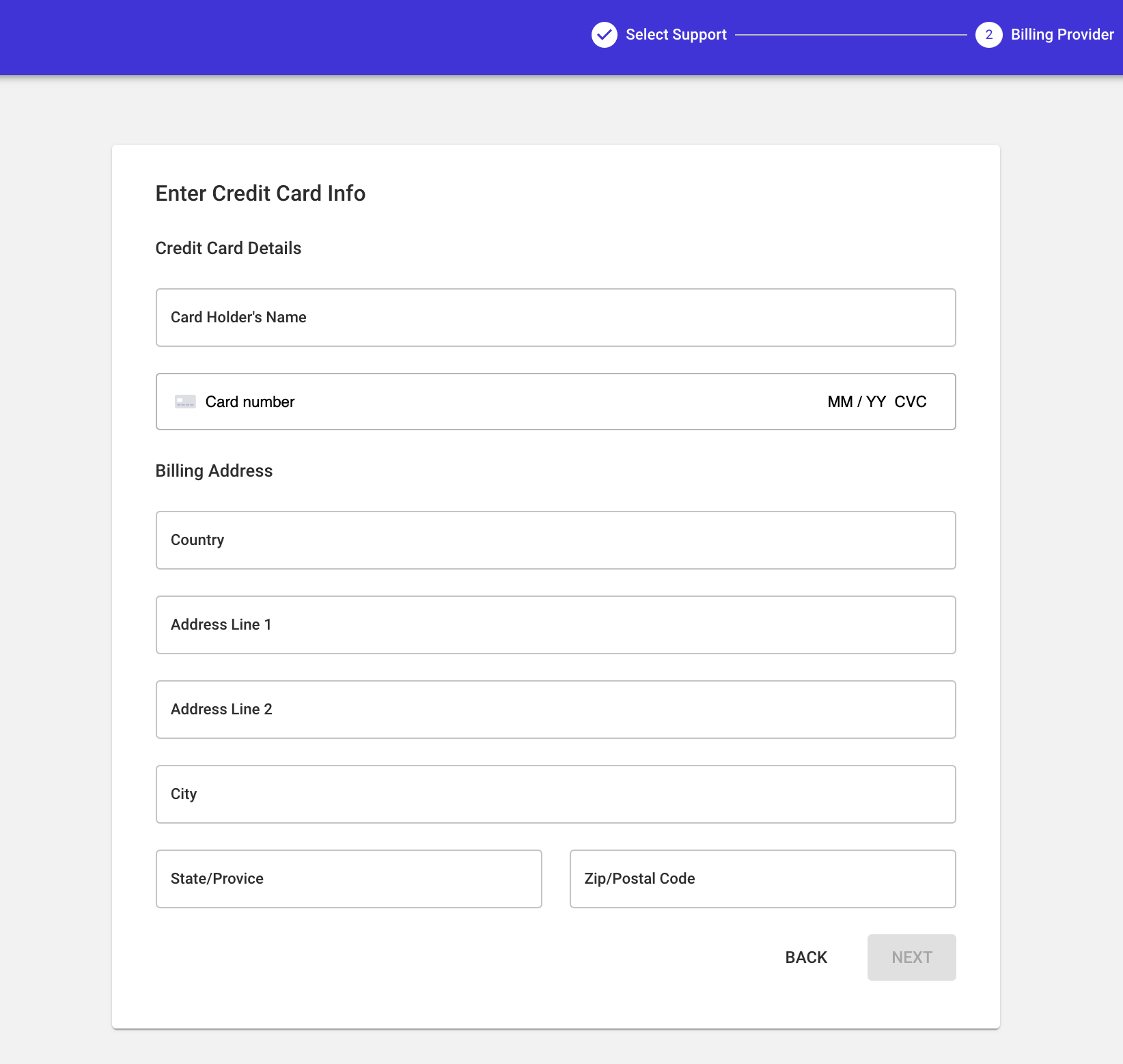Go to the Select Support step
This screenshot has height=1064, width=1123.
tap(676, 35)
